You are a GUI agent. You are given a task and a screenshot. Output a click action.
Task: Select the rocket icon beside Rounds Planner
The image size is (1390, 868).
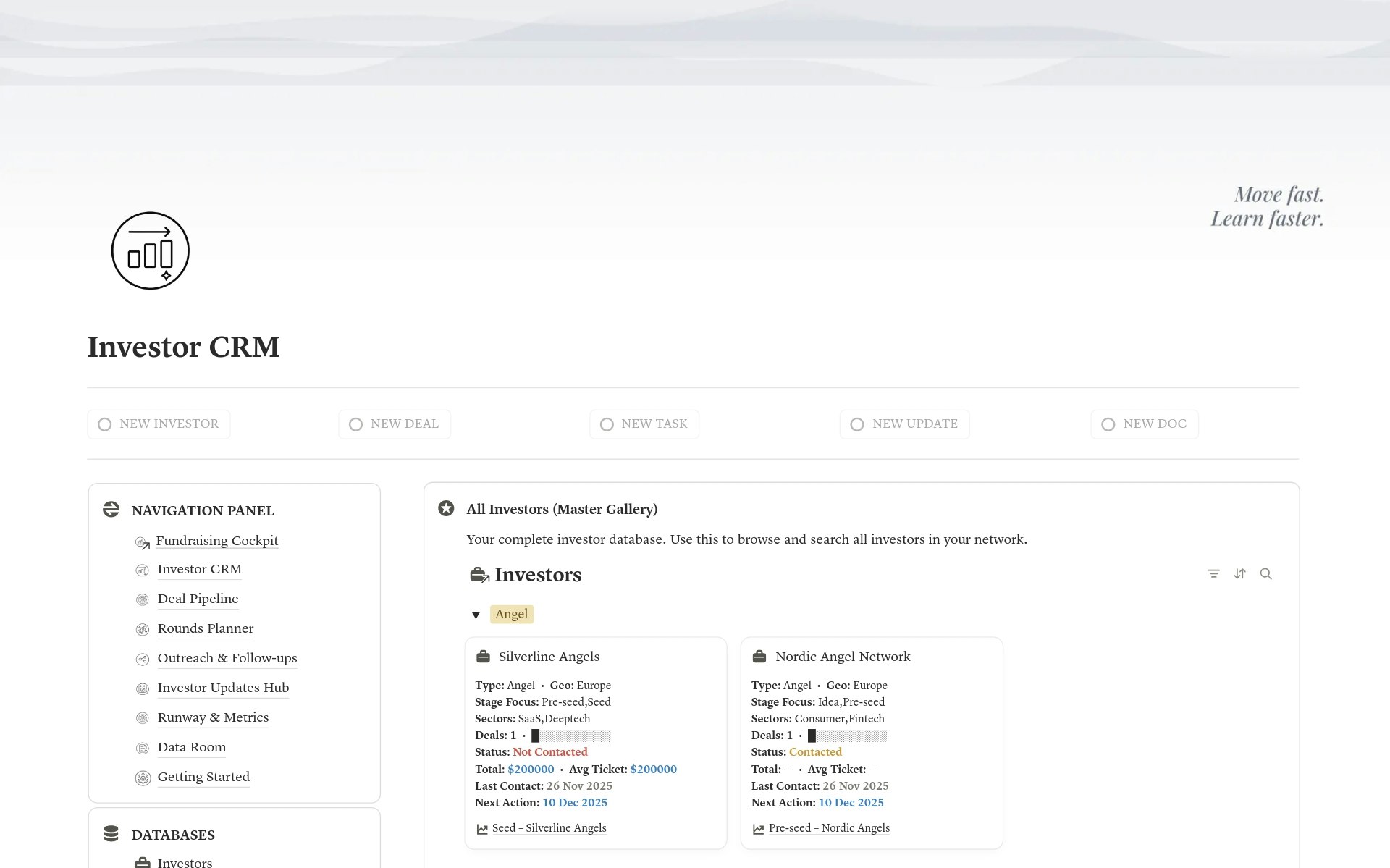142,629
